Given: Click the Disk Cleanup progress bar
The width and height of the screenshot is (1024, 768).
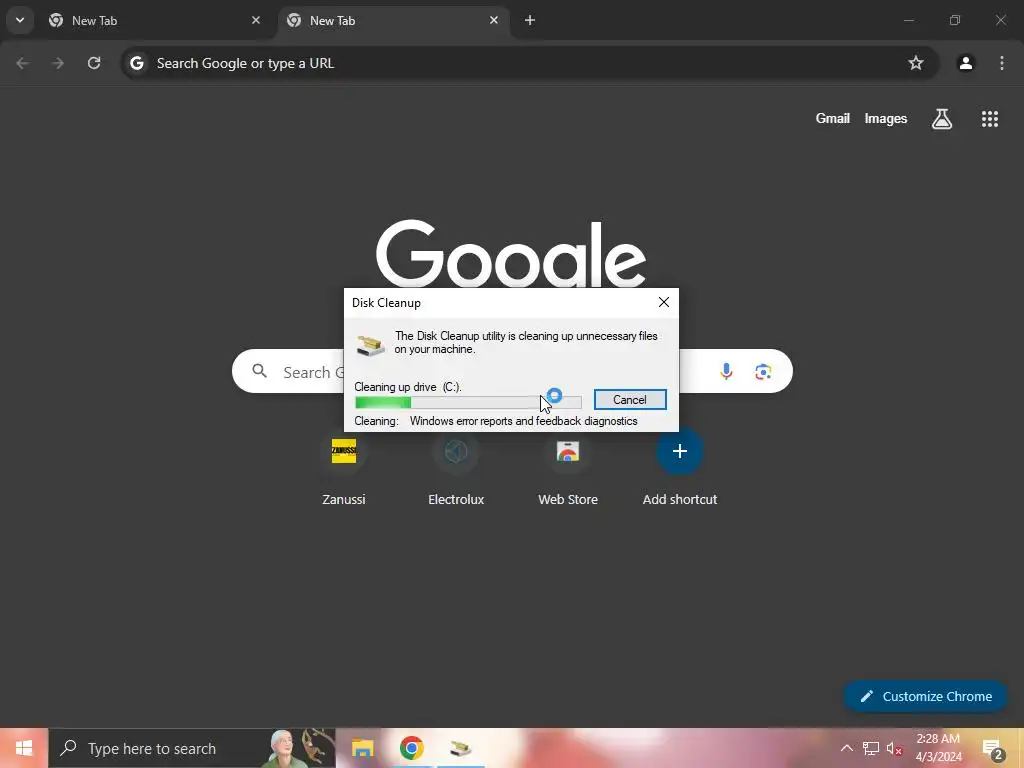Looking at the screenshot, I should pyautogui.click(x=468, y=402).
